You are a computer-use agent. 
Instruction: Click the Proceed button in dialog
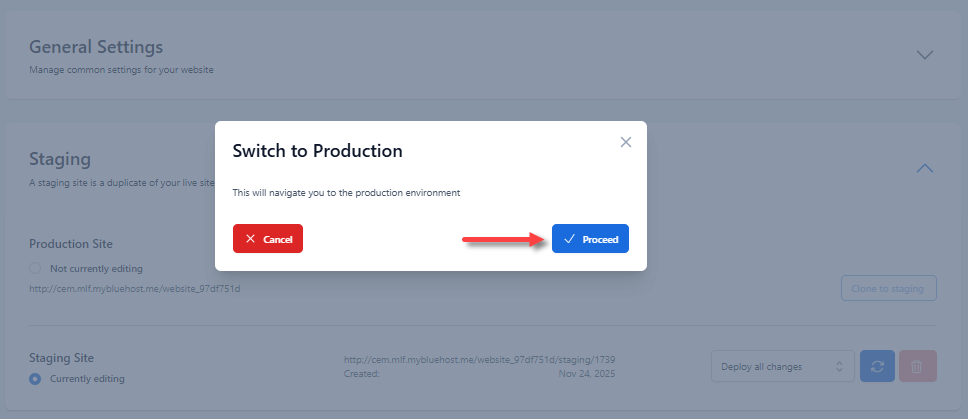click(x=590, y=239)
